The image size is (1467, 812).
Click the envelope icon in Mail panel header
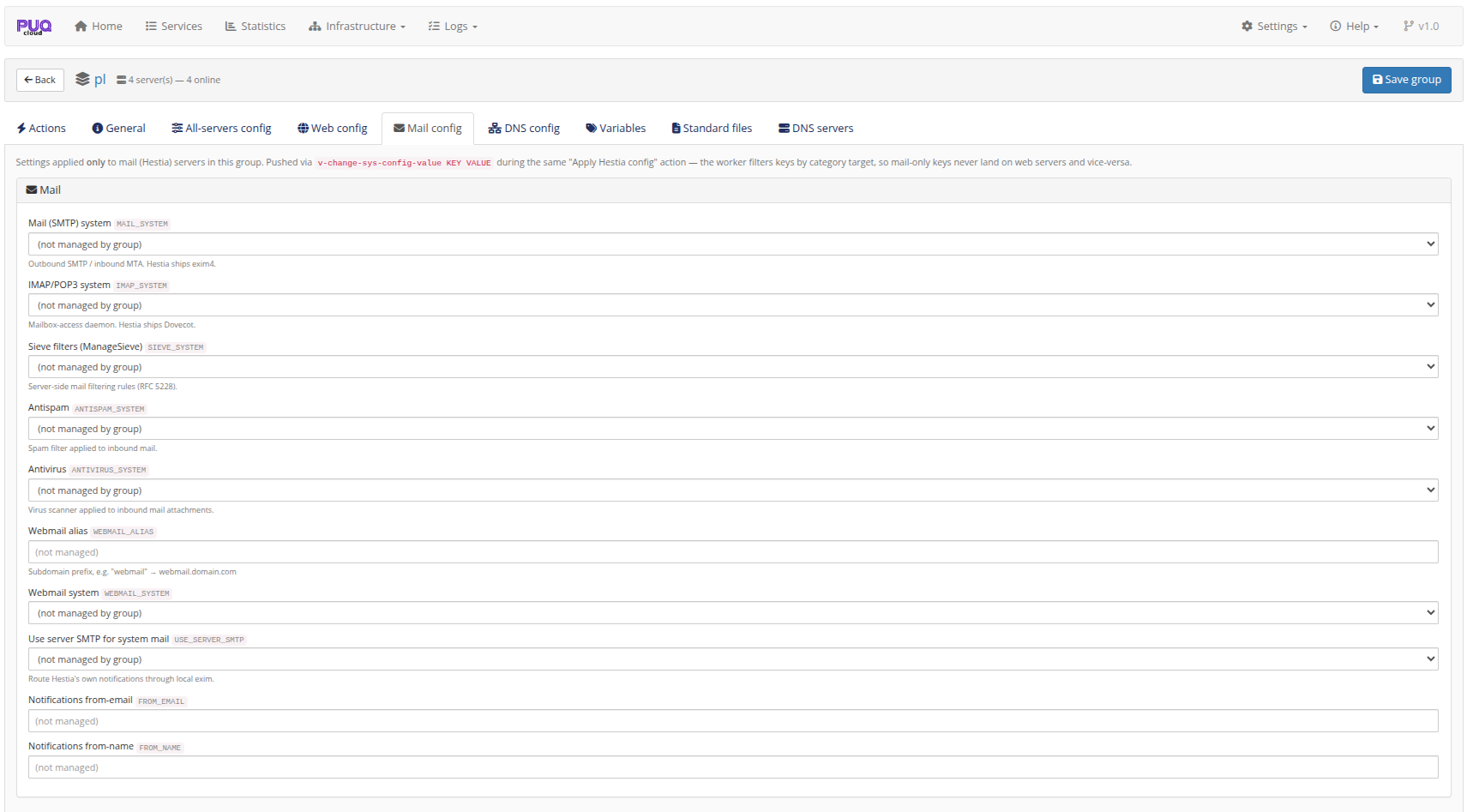pyautogui.click(x=32, y=190)
